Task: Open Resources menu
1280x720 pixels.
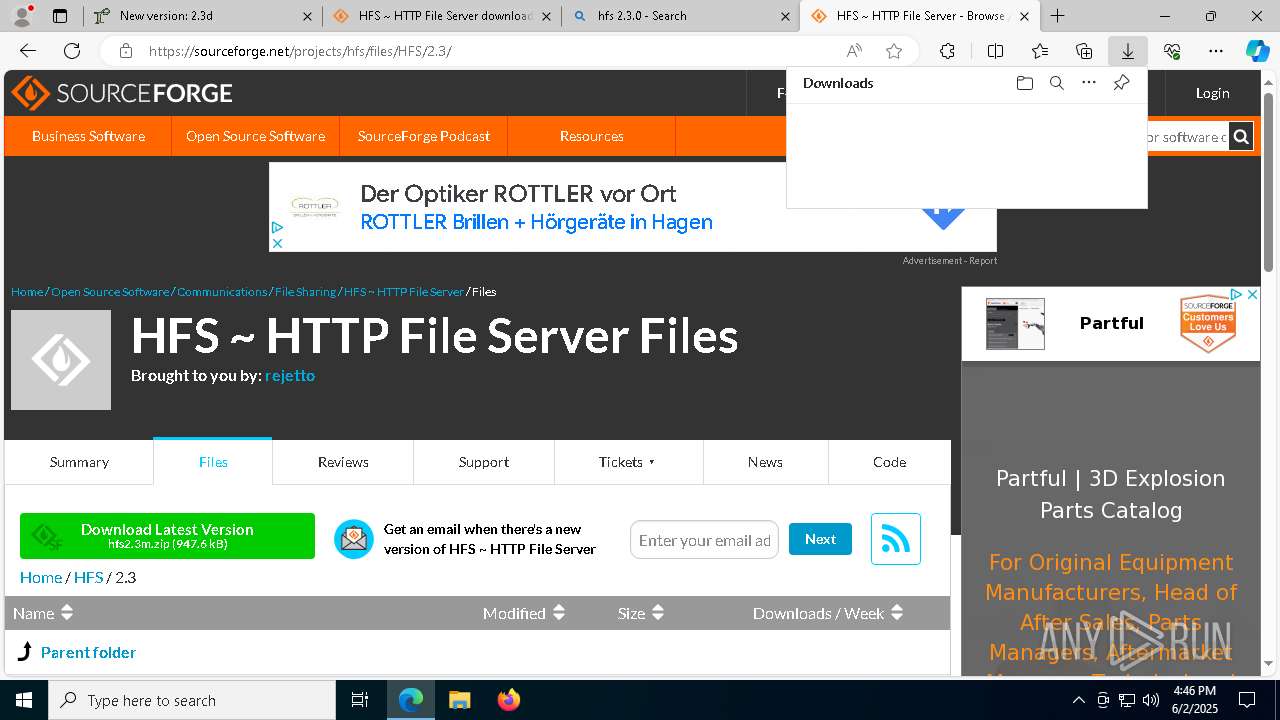Action: pos(592,136)
